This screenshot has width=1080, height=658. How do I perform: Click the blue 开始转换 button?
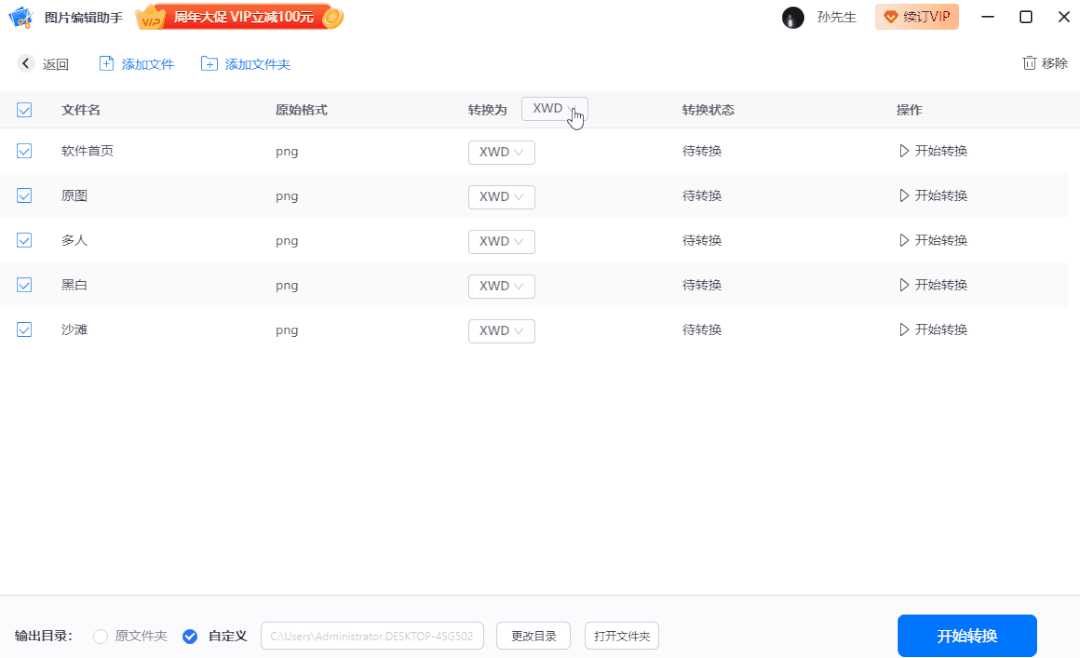tap(966, 636)
